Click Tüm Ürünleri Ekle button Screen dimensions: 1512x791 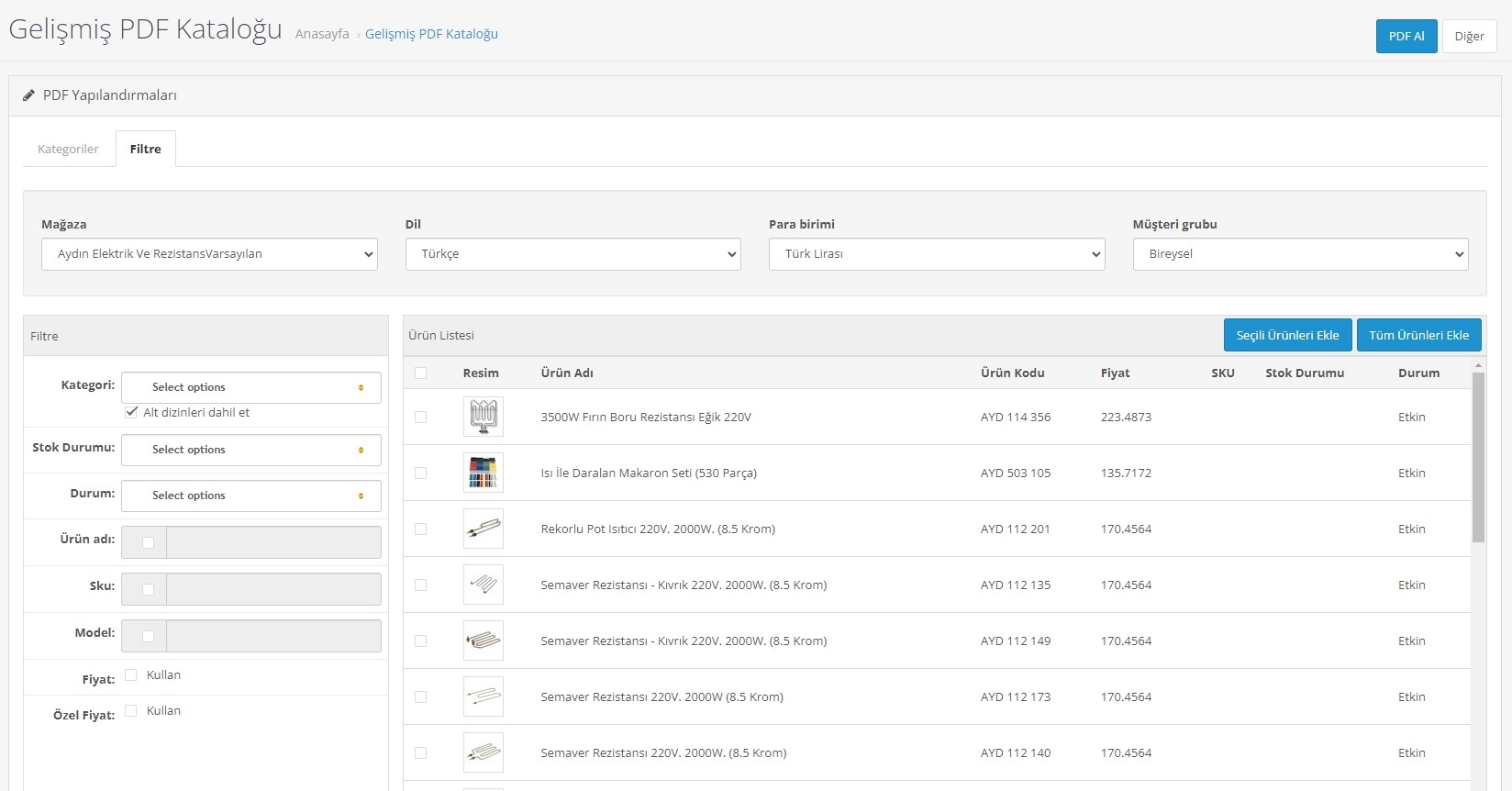(x=1419, y=335)
